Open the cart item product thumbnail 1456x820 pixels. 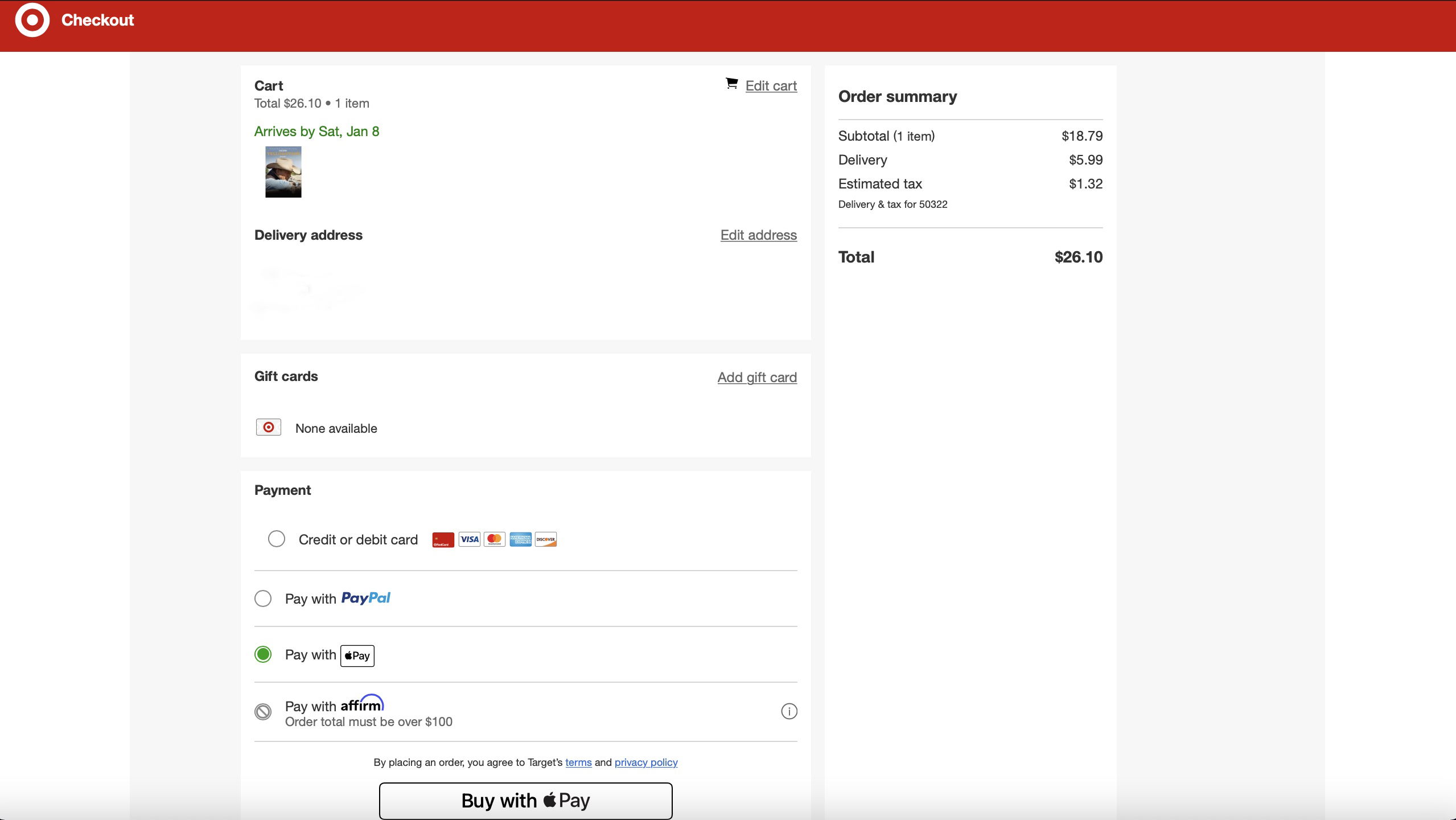click(x=283, y=172)
